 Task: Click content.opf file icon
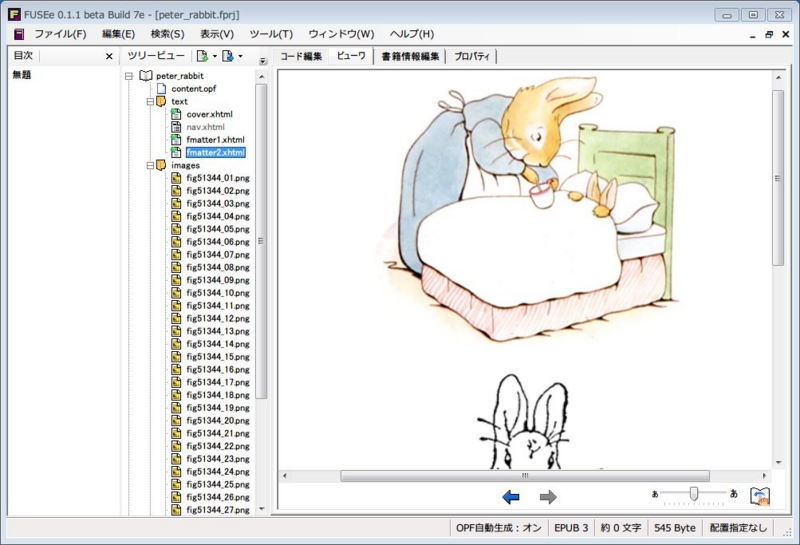[161, 89]
